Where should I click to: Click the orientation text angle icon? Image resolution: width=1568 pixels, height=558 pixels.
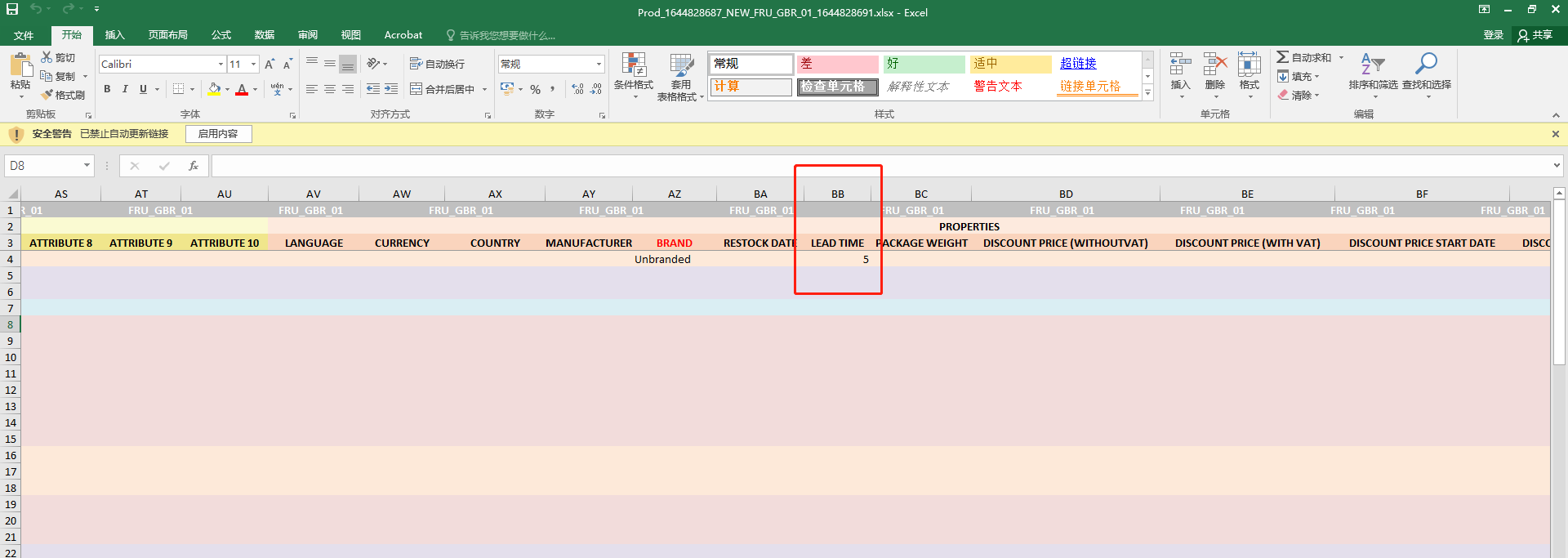click(373, 63)
